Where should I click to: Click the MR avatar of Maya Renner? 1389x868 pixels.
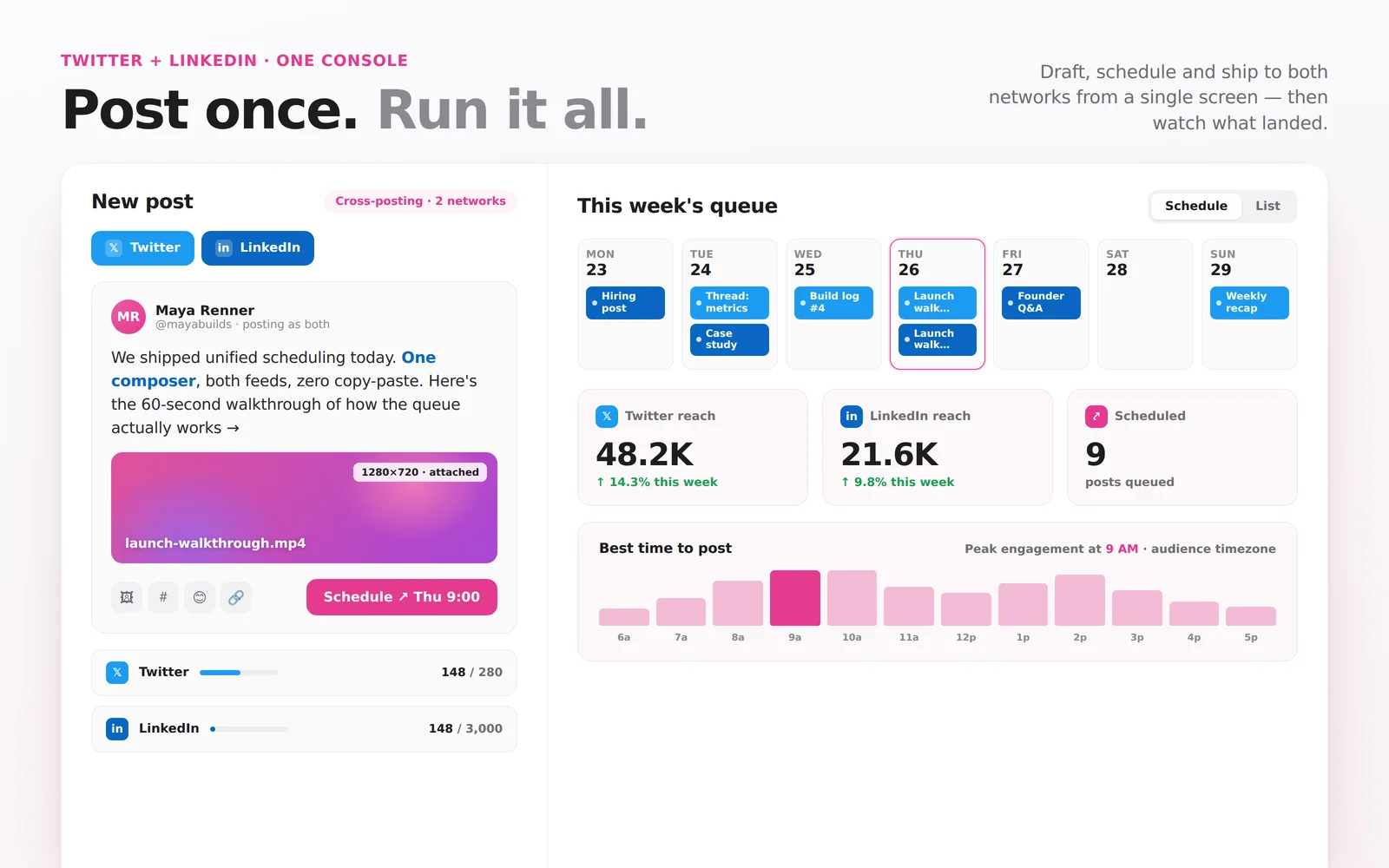(x=128, y=317)
